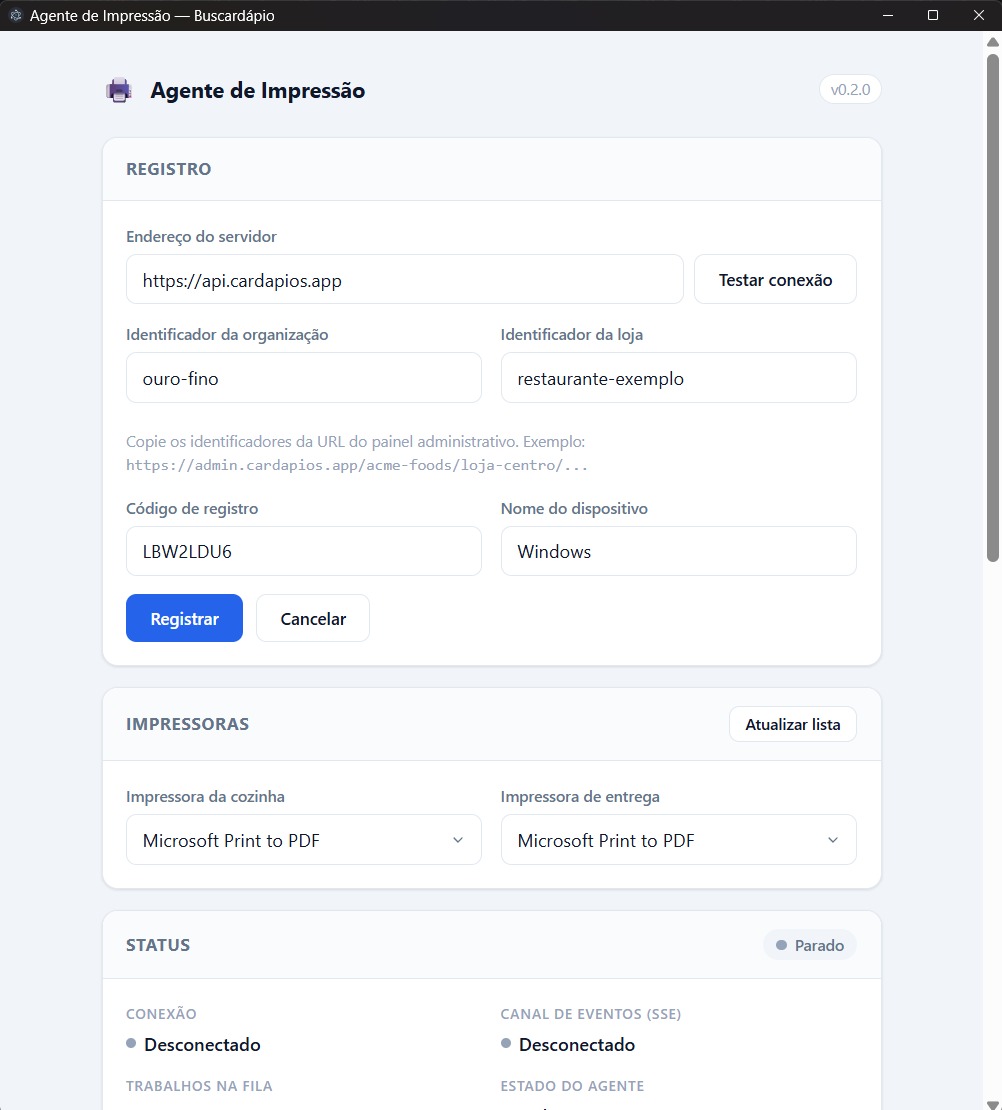Click the scrollbar down arrow
Image resolution: width=1002 pixels, height=1110 pixels.
[x=993, y=1104]
